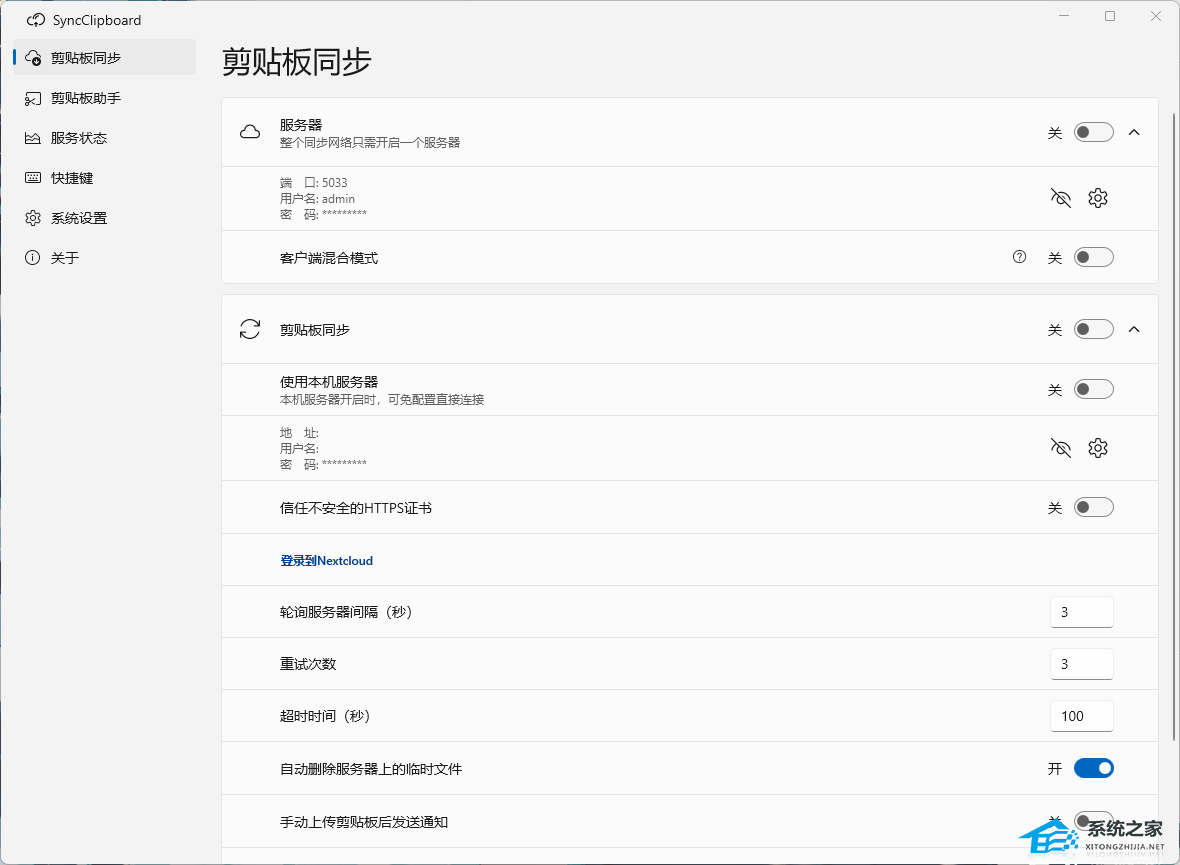
Task: Enable the 服务器 toggle switch
Action: pyautogui.click(x=1093, y=132)
